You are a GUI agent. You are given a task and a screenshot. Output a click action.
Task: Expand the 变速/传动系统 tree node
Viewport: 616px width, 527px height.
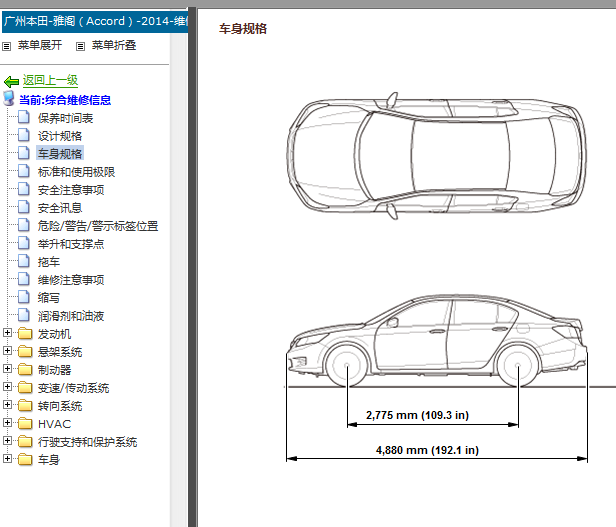coord(7,387)
